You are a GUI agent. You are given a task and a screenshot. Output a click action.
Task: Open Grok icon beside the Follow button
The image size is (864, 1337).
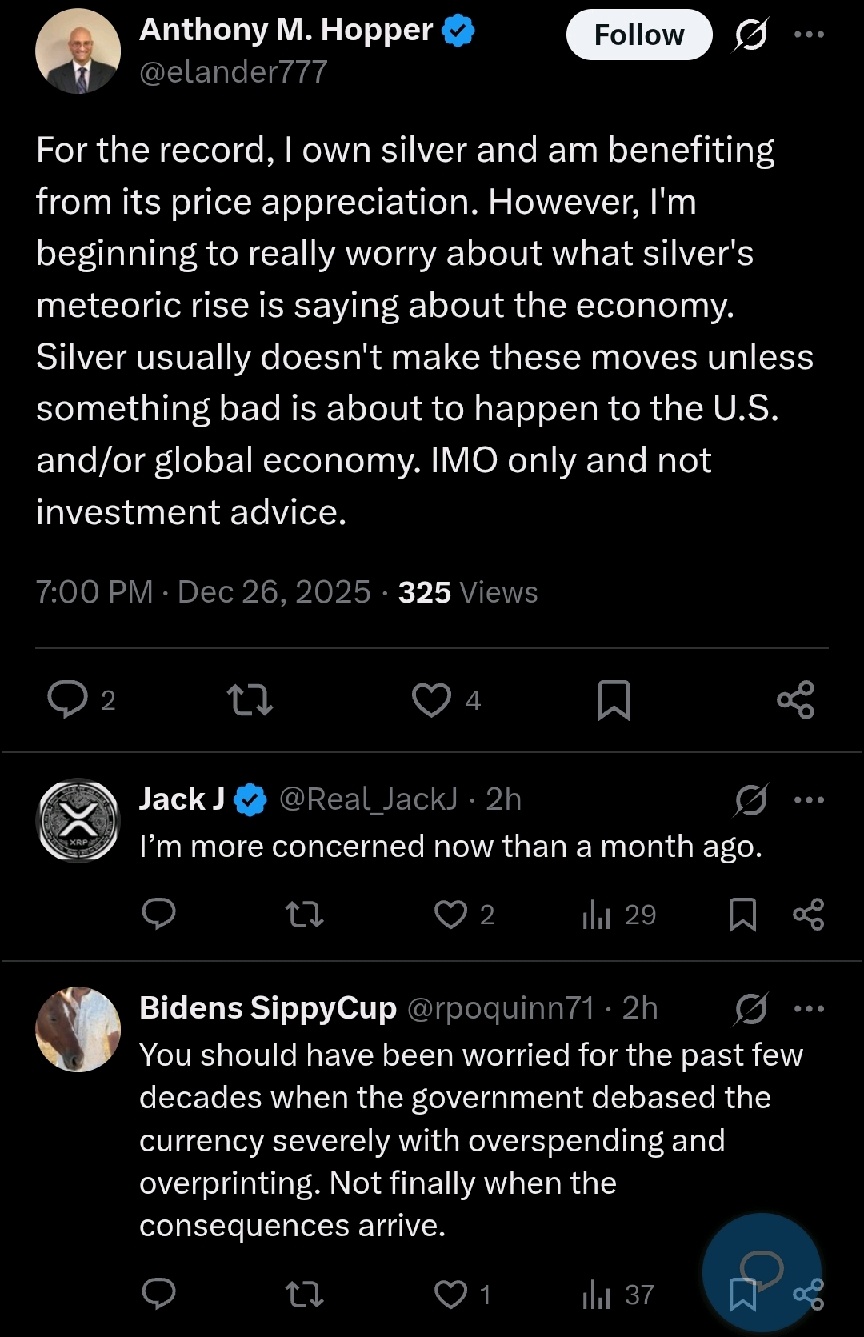click(751, 35)
